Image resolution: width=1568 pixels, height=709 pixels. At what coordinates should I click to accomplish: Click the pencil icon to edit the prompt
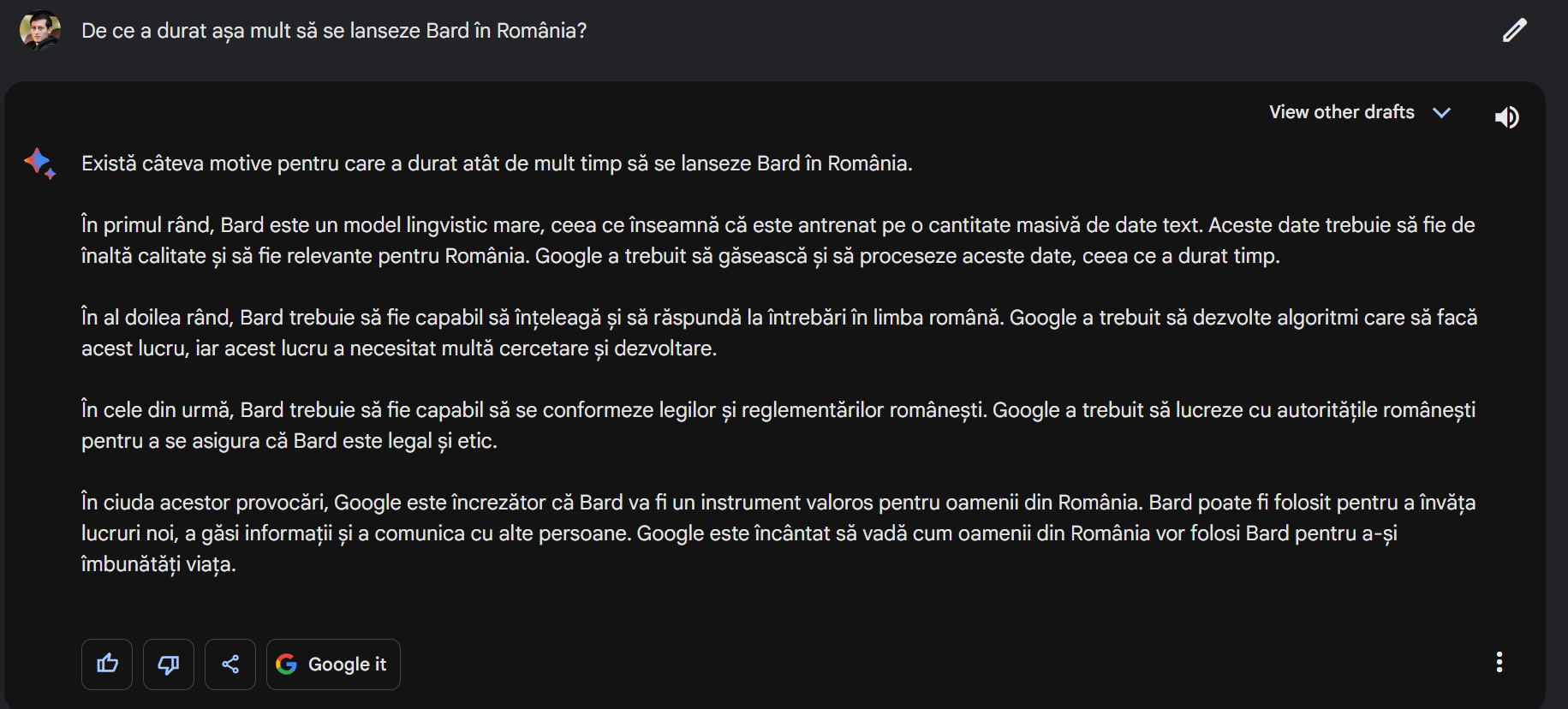pos(1514,30)
